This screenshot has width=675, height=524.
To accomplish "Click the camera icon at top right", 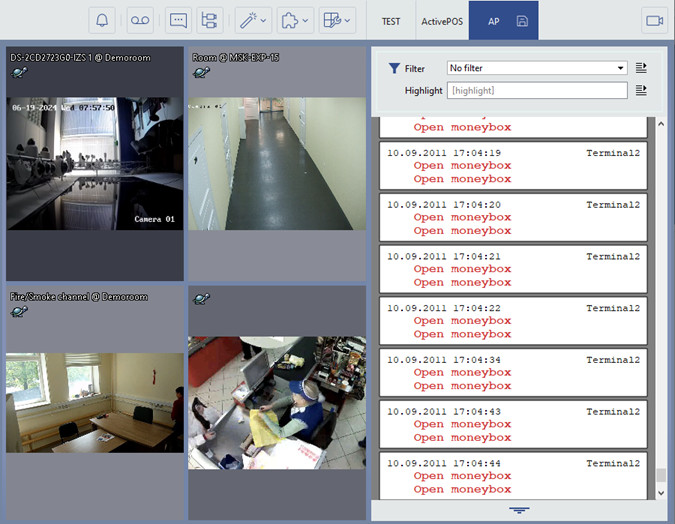I will pos(655,20).
